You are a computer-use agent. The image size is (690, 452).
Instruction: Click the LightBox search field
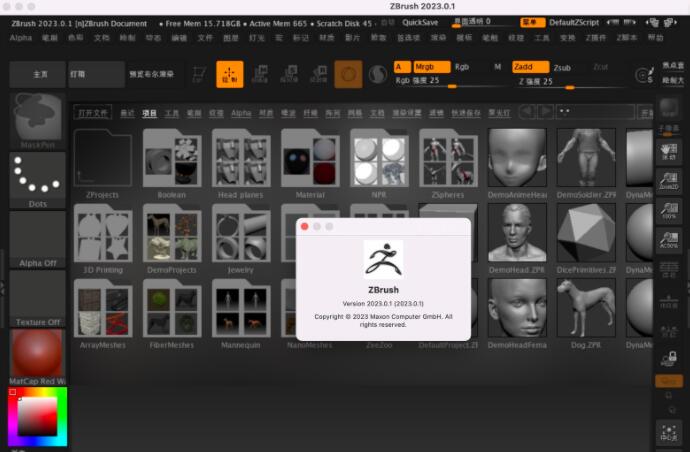[595, 112]
